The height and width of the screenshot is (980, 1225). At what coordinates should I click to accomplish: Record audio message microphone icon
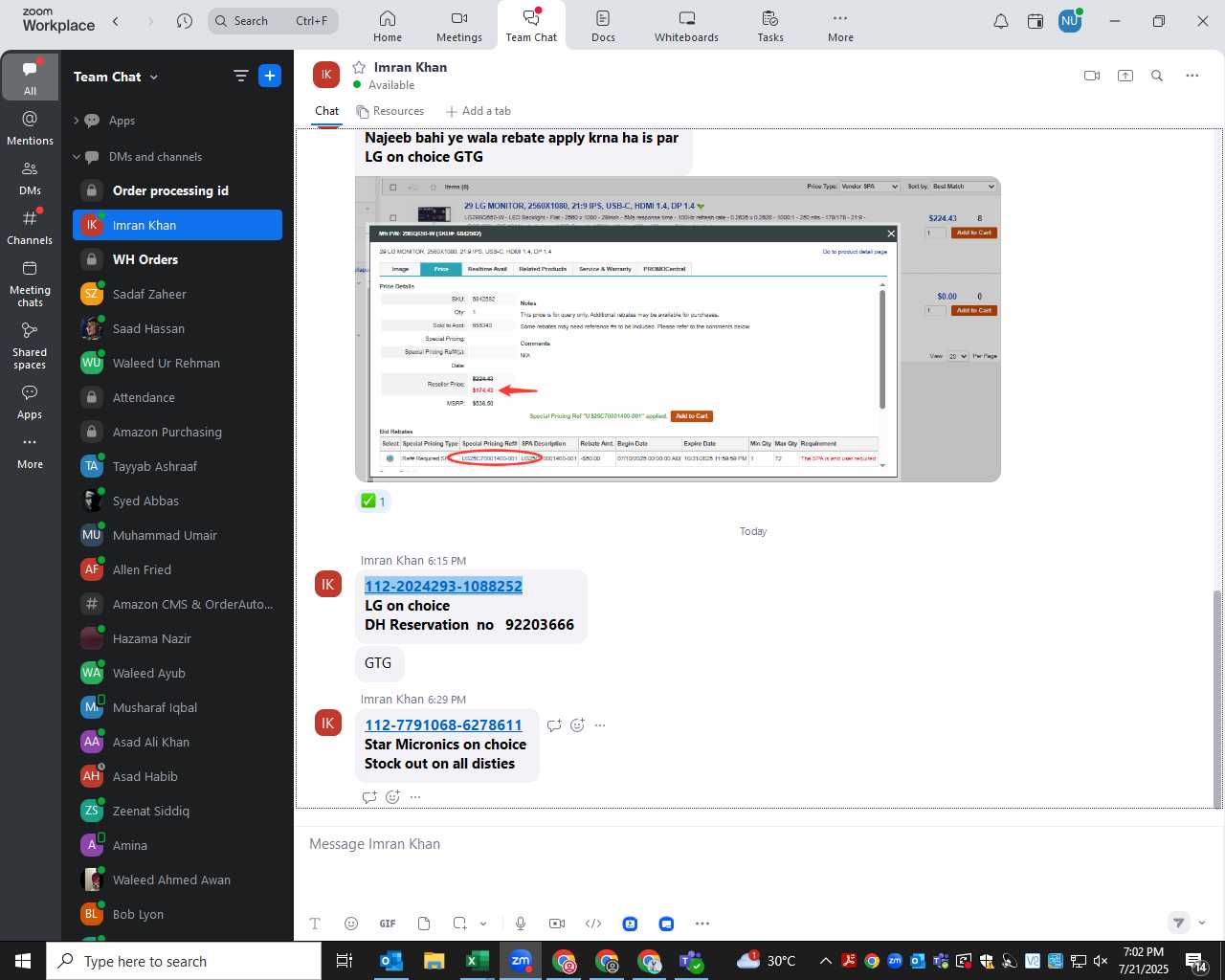click(521, 924)
